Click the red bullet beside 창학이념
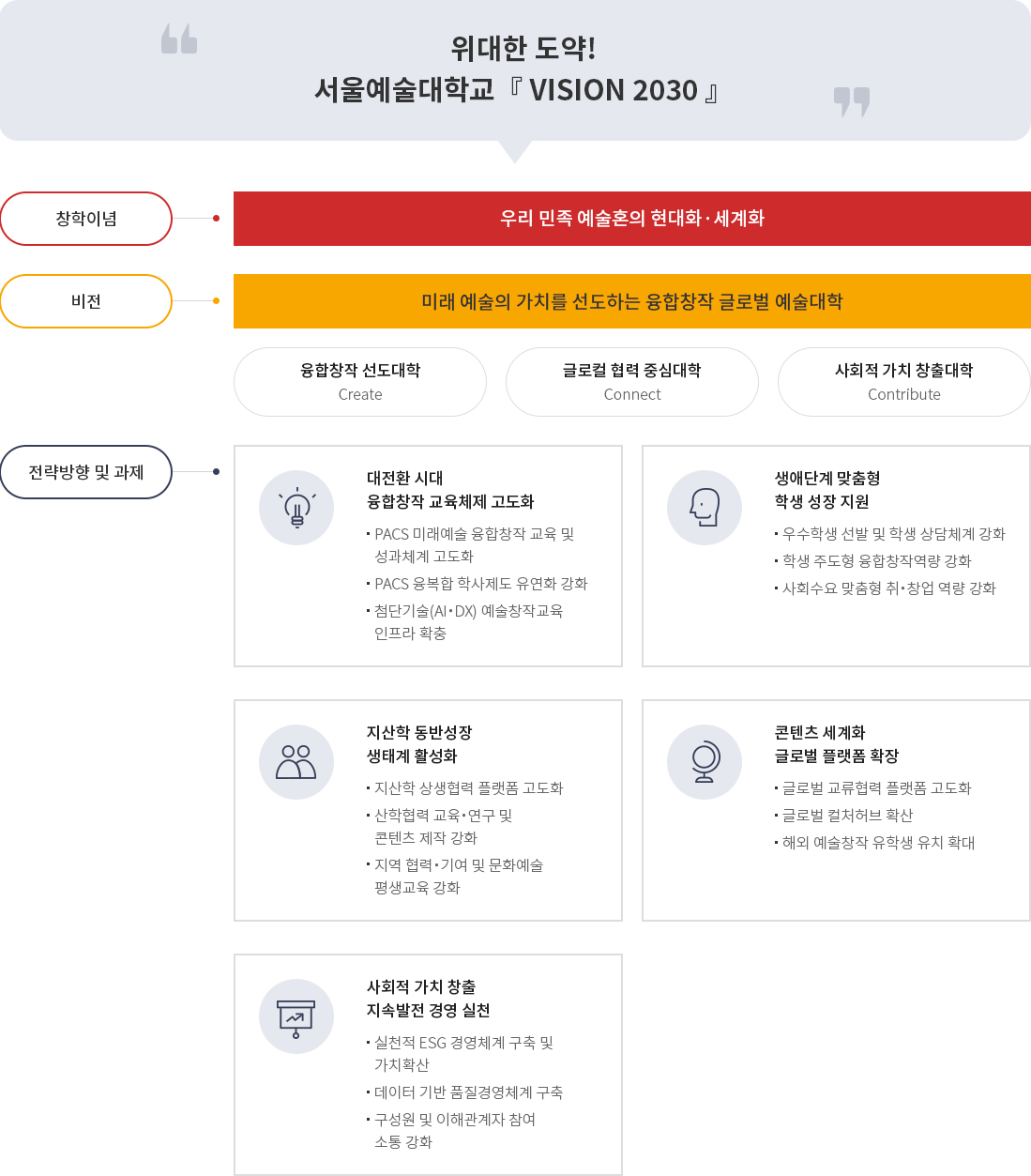This screenshot has height=1176, width=1031. coord(214,219)
